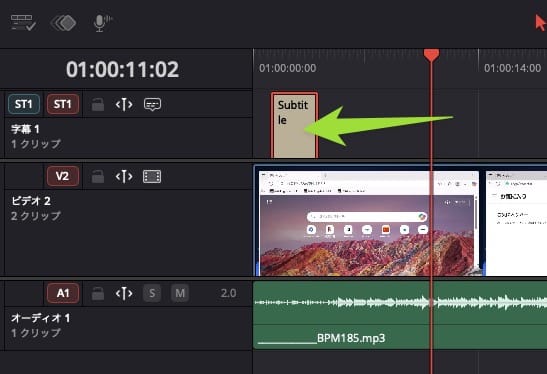
Task: Toggle the blue ST1 source selector
Action: click(x=24, y=104)
